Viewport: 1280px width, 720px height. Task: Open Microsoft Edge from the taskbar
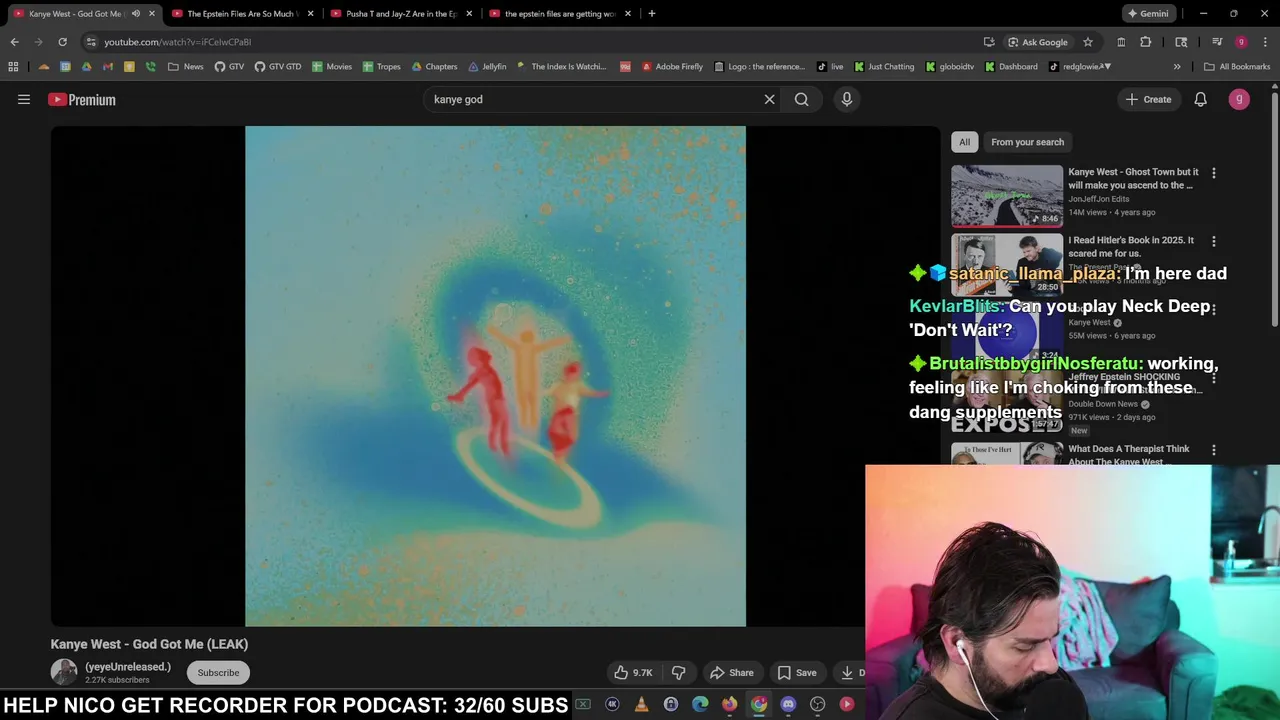[x=700, y=704]
